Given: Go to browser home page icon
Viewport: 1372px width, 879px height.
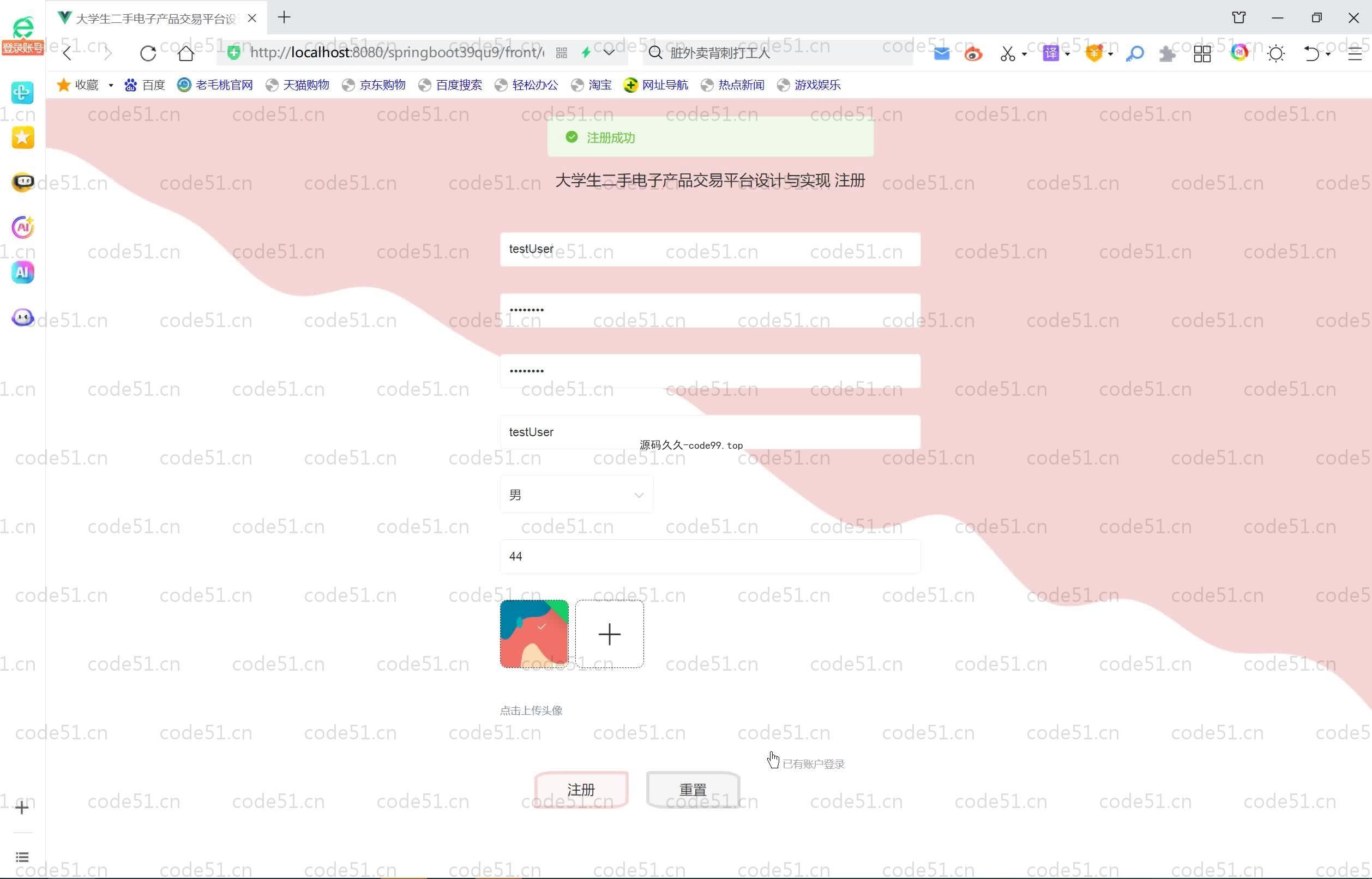Looking at the screenshot, I should click(x=185, y=53).
